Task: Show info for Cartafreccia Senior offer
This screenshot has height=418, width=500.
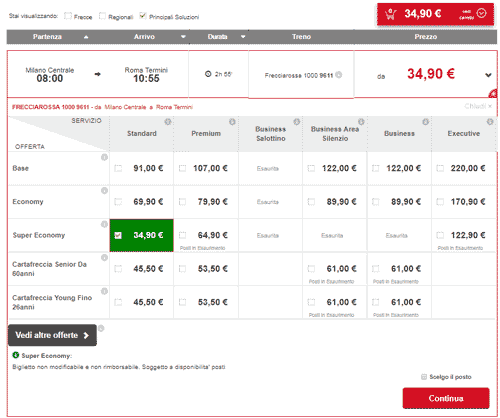Action: click(104, 258)
